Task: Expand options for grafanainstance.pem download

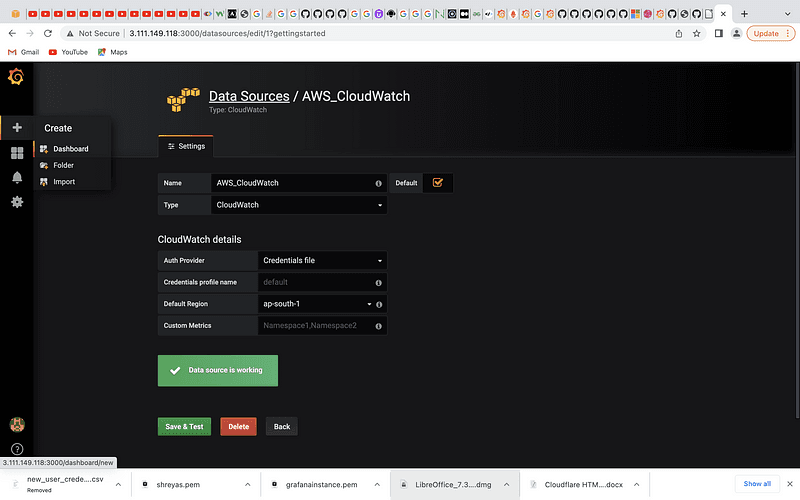Action: 377,484
